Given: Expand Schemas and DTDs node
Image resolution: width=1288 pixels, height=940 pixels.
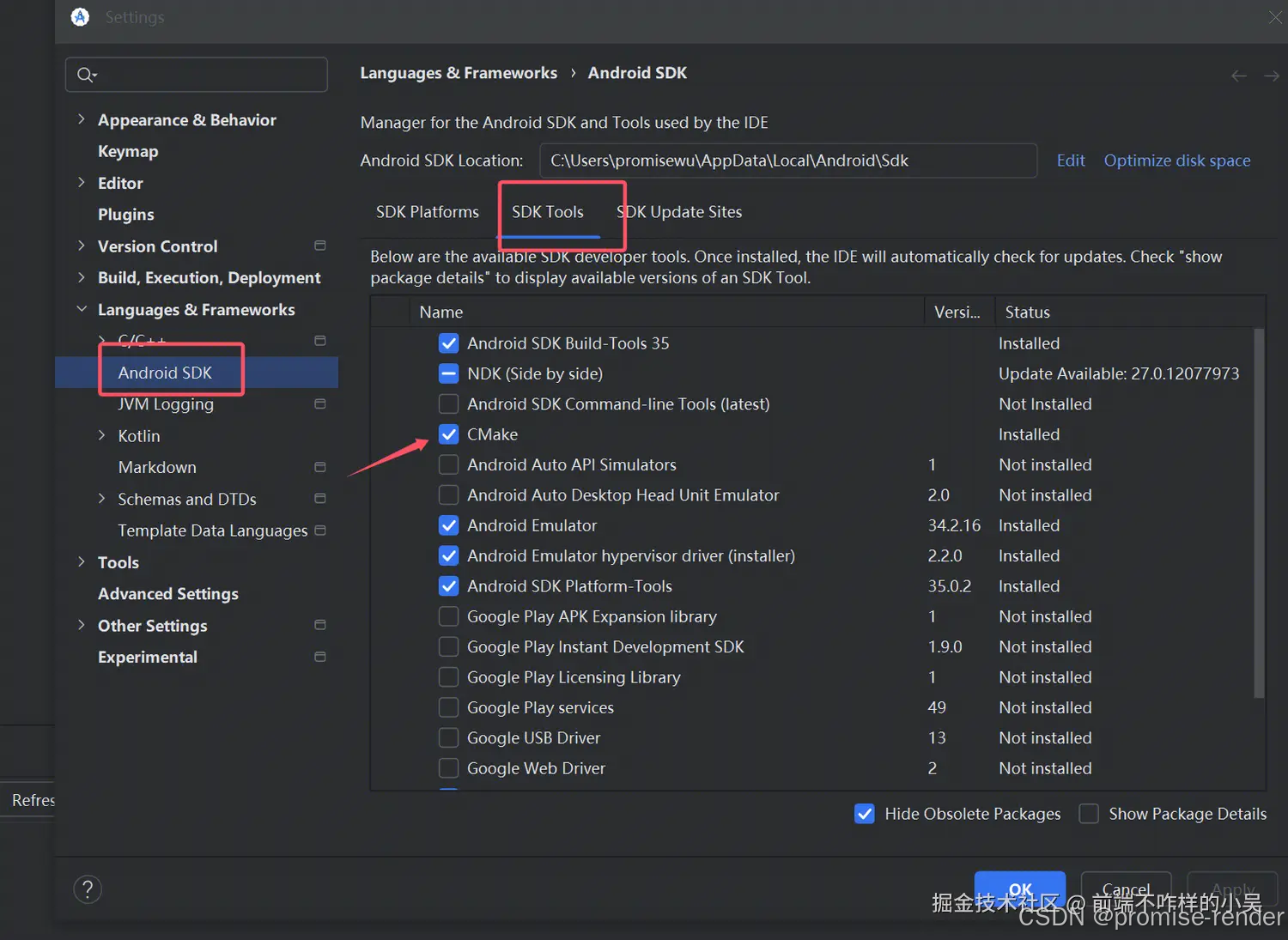Looking at the screenshot, I should [101, 499].
